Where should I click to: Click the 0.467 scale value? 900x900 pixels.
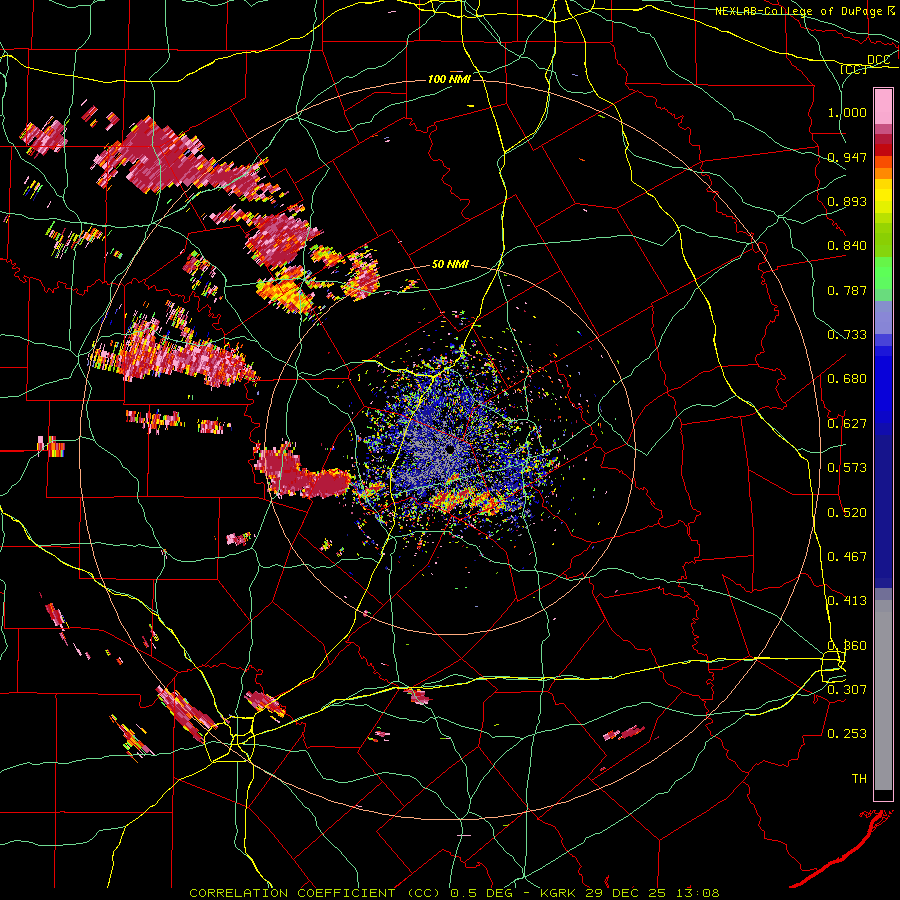click(x=847, y=557)
